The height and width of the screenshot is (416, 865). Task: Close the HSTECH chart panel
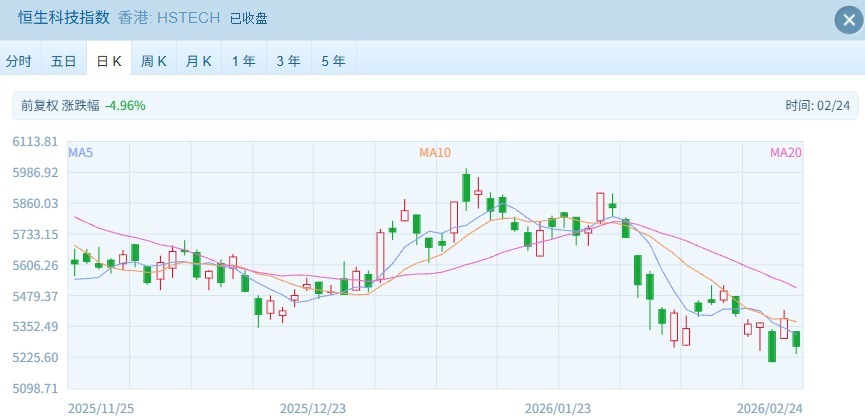846,19
